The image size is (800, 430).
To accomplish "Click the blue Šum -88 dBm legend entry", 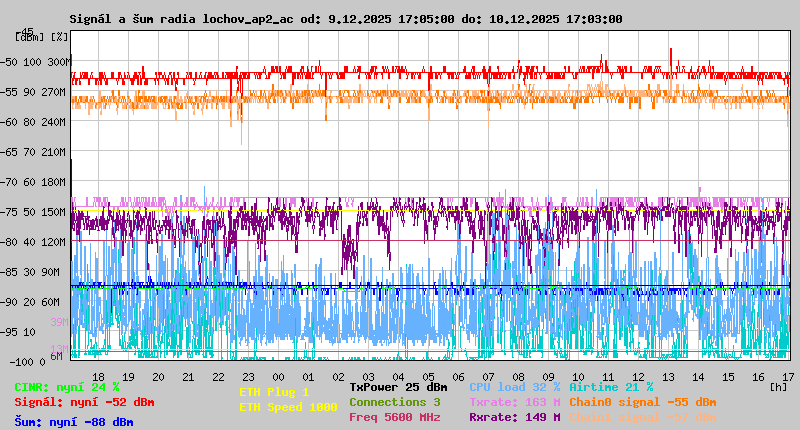I will coord(74,422).
